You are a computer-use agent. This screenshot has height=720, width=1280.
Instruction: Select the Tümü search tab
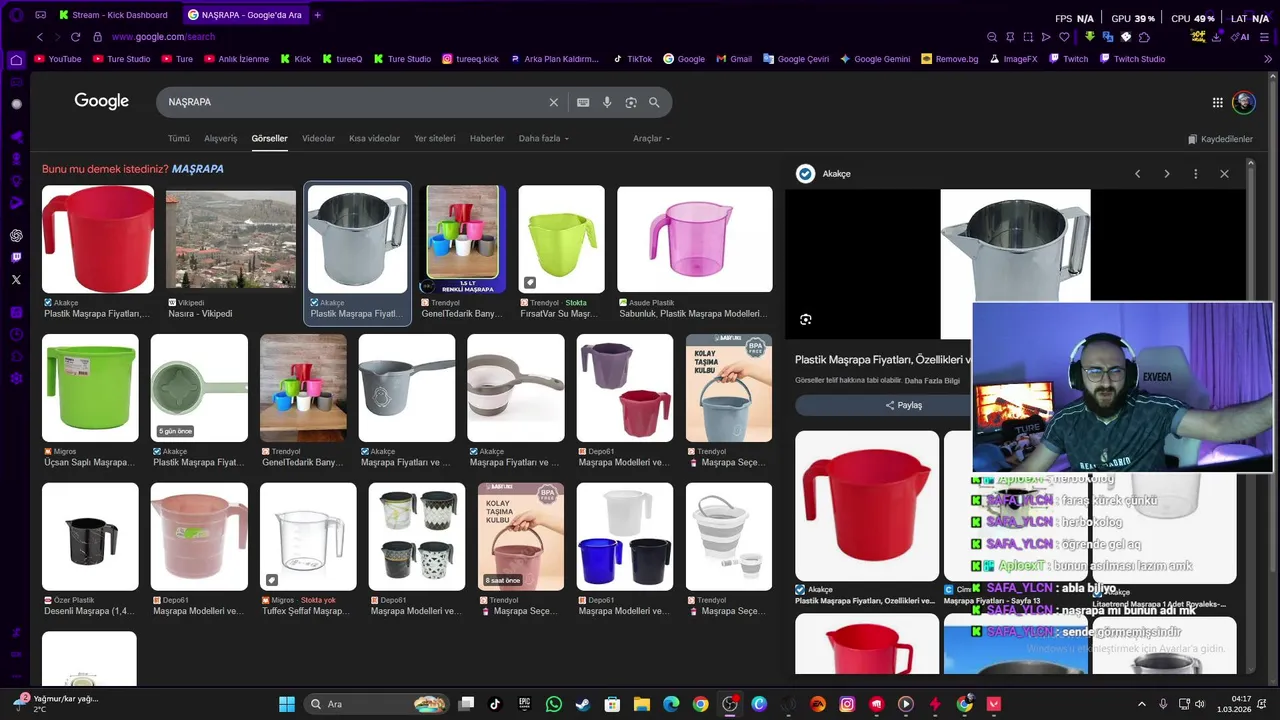point(179,139)
